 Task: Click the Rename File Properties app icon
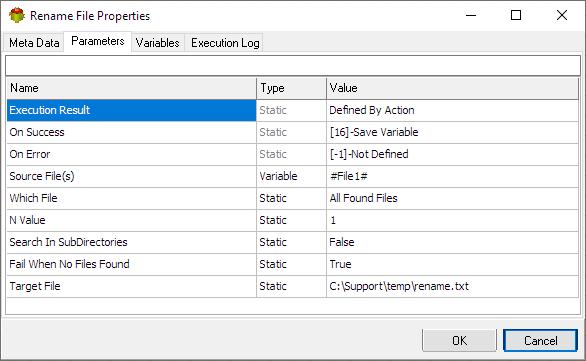(17, 16)
